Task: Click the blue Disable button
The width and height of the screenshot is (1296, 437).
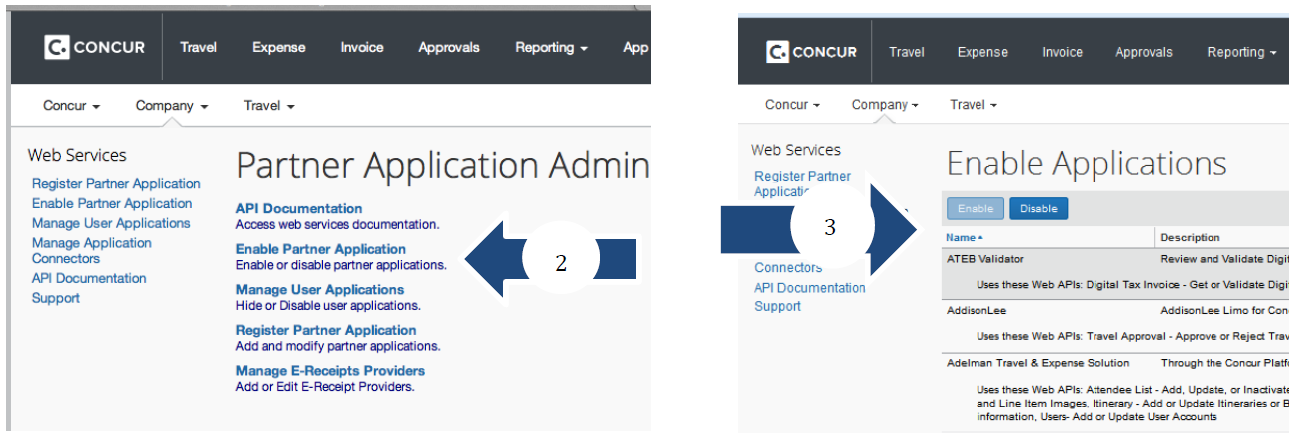Action: [1038, 208]
